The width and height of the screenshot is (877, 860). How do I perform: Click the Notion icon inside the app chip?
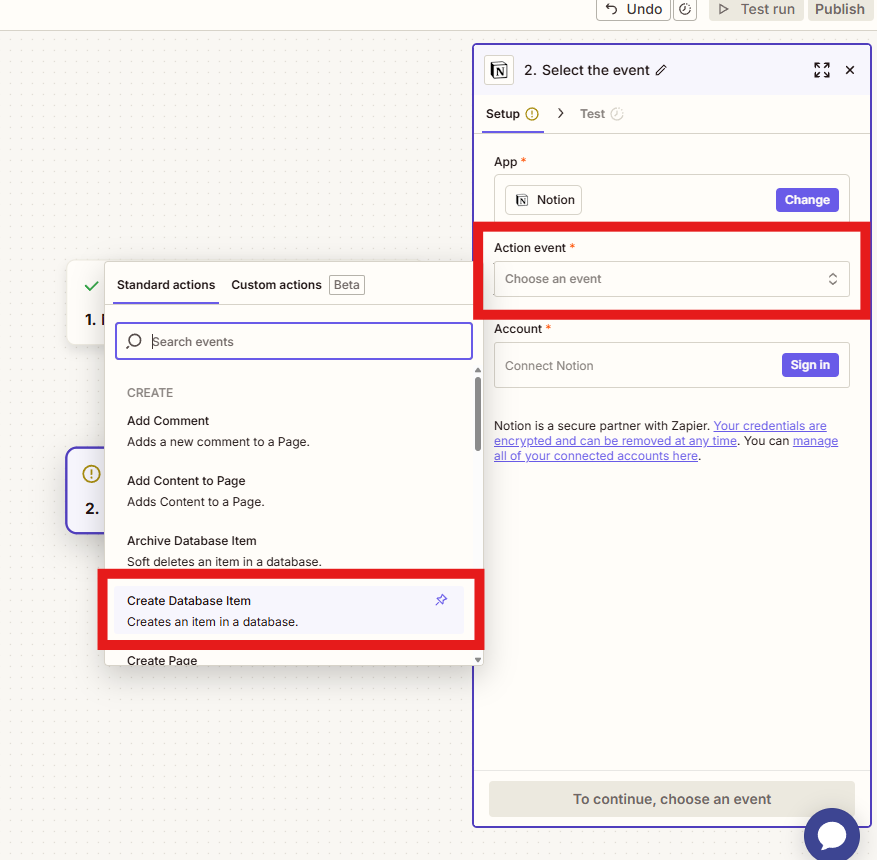pos(522,200)
